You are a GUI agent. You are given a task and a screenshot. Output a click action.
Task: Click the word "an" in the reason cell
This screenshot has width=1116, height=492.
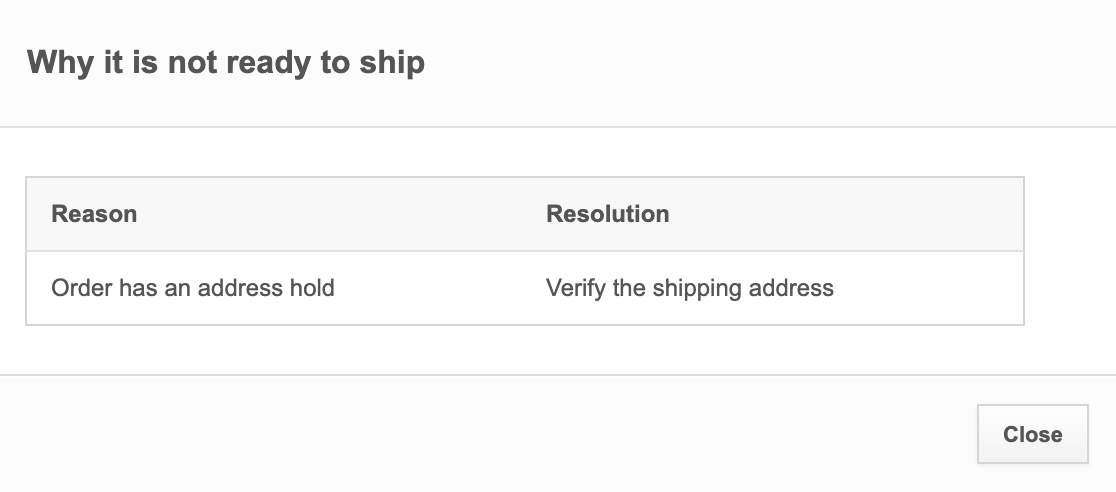pos(176,289)
